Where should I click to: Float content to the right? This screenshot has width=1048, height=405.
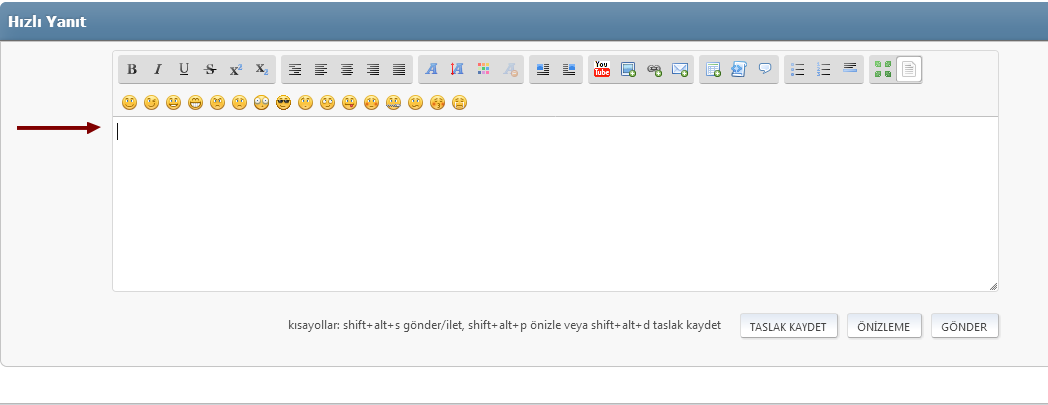569,69
